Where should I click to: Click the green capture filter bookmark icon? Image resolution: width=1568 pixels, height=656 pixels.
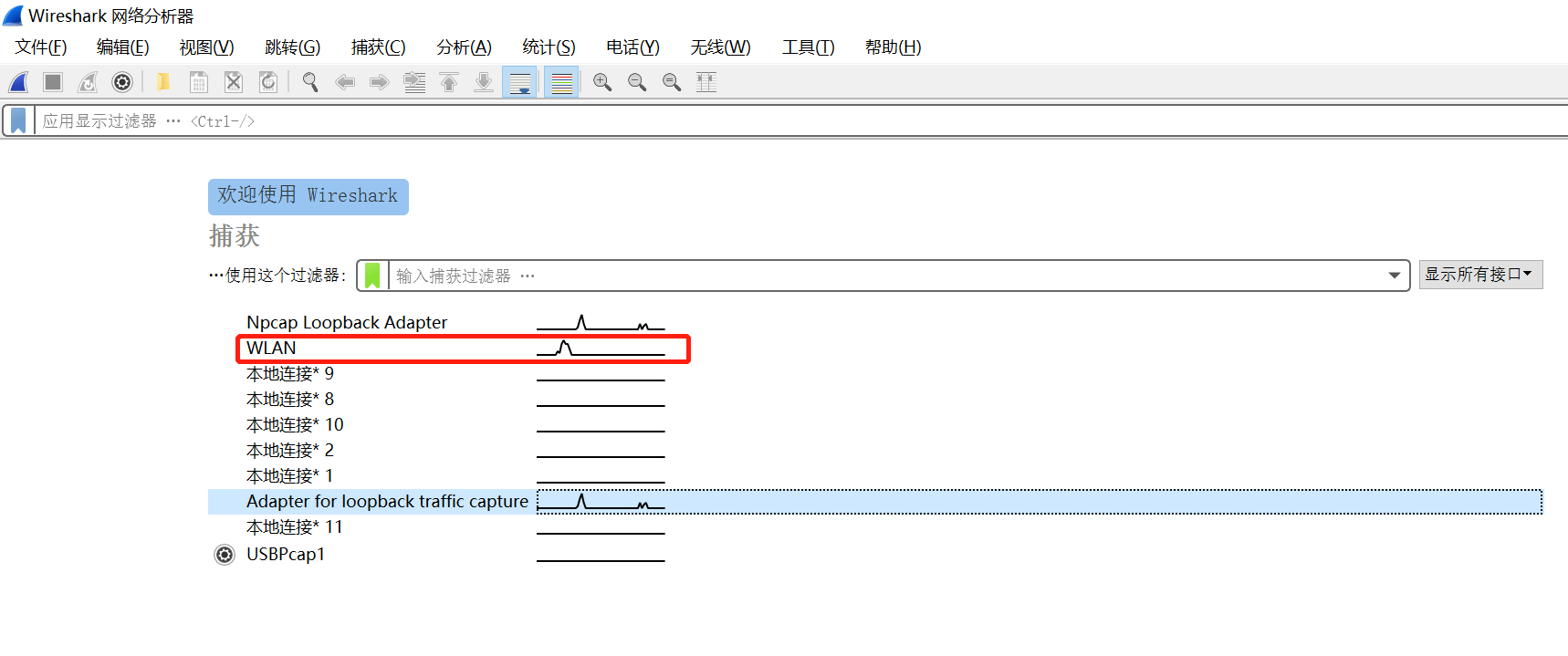pyautogui.click(x=372, y=276)
